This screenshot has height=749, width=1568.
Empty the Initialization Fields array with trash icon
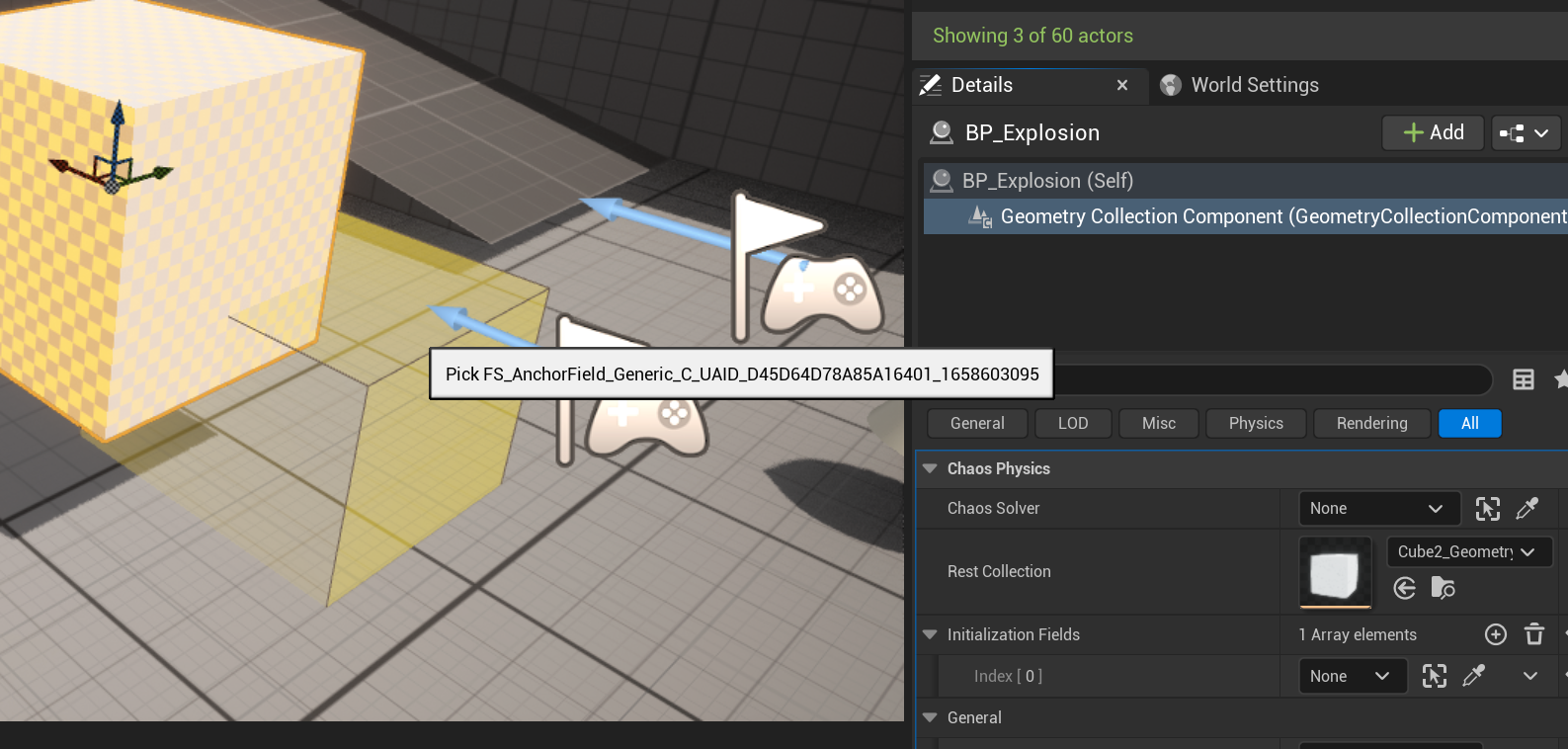[x=1534, y=634]
